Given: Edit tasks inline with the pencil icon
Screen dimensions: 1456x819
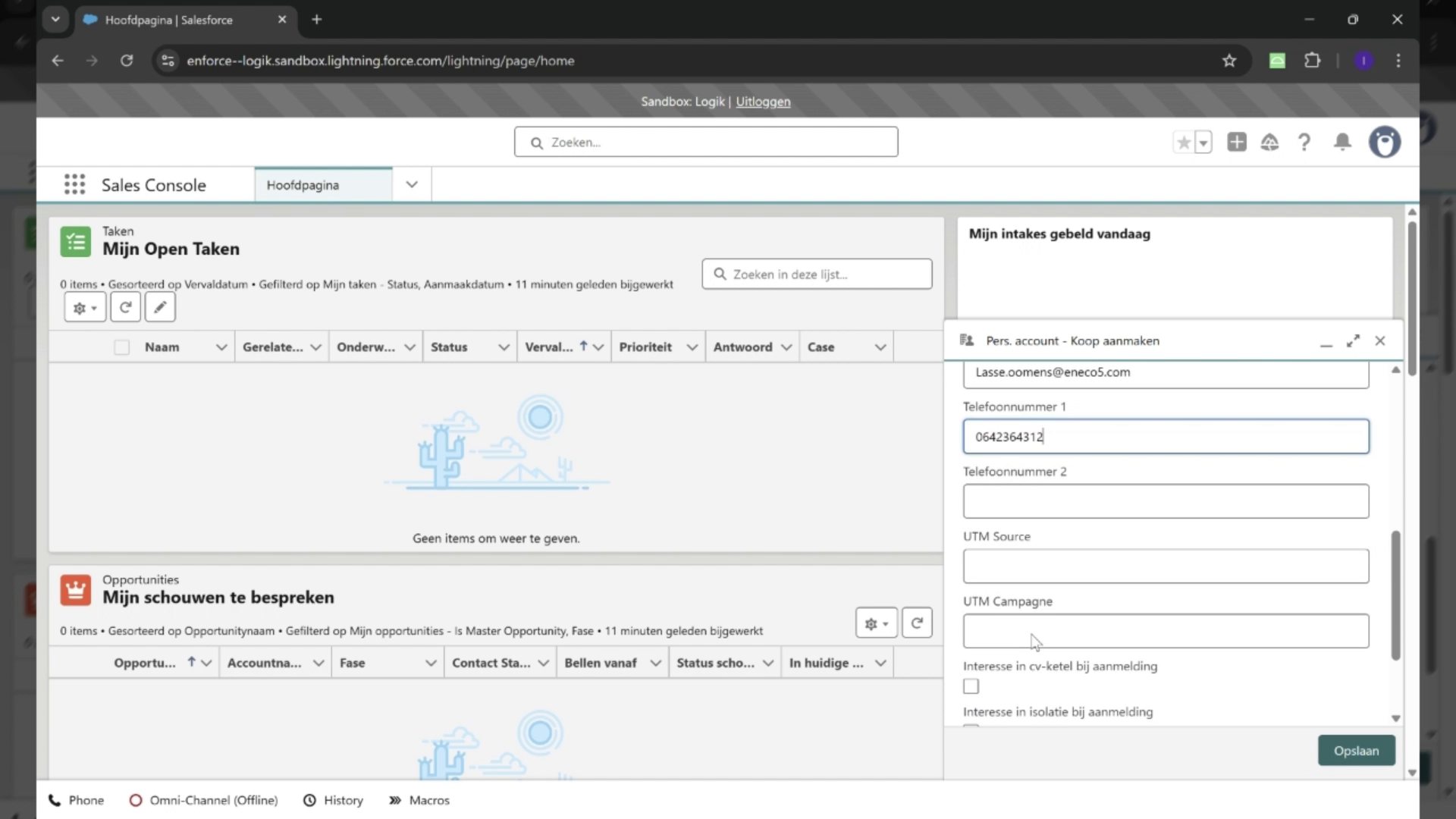Looking at the screenshot, I should pyautogui.click(x=160, y=307).
